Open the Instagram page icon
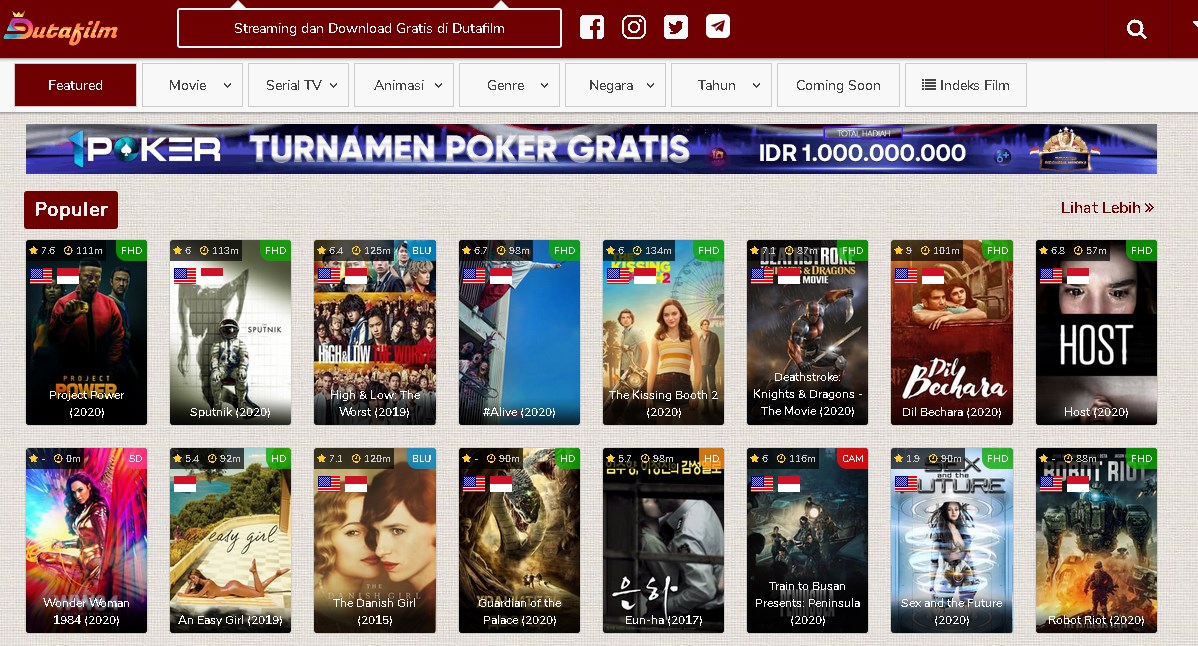1198x646 pixels. (x=633, y=27)
